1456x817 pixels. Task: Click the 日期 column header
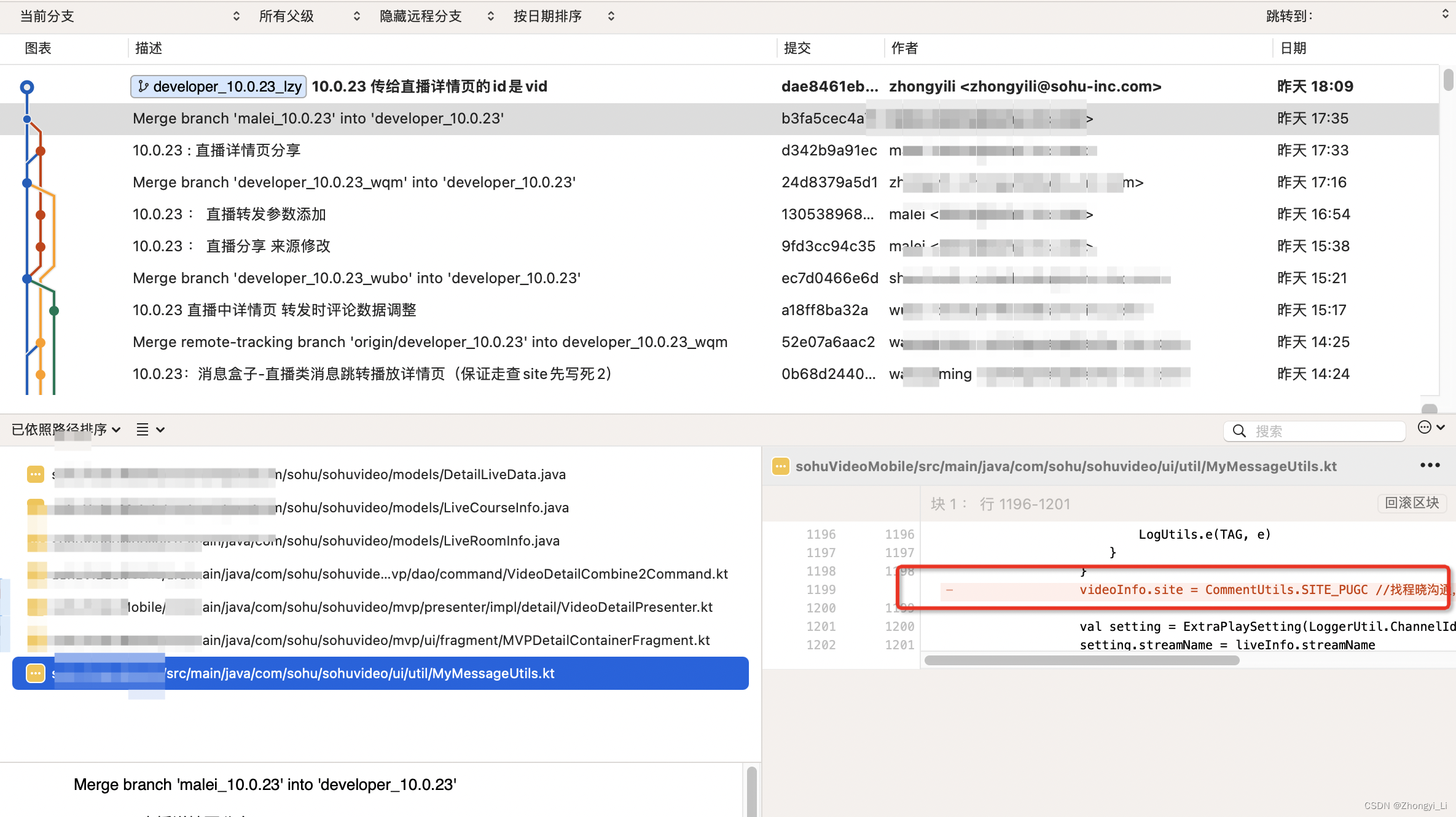(1293, 48)
